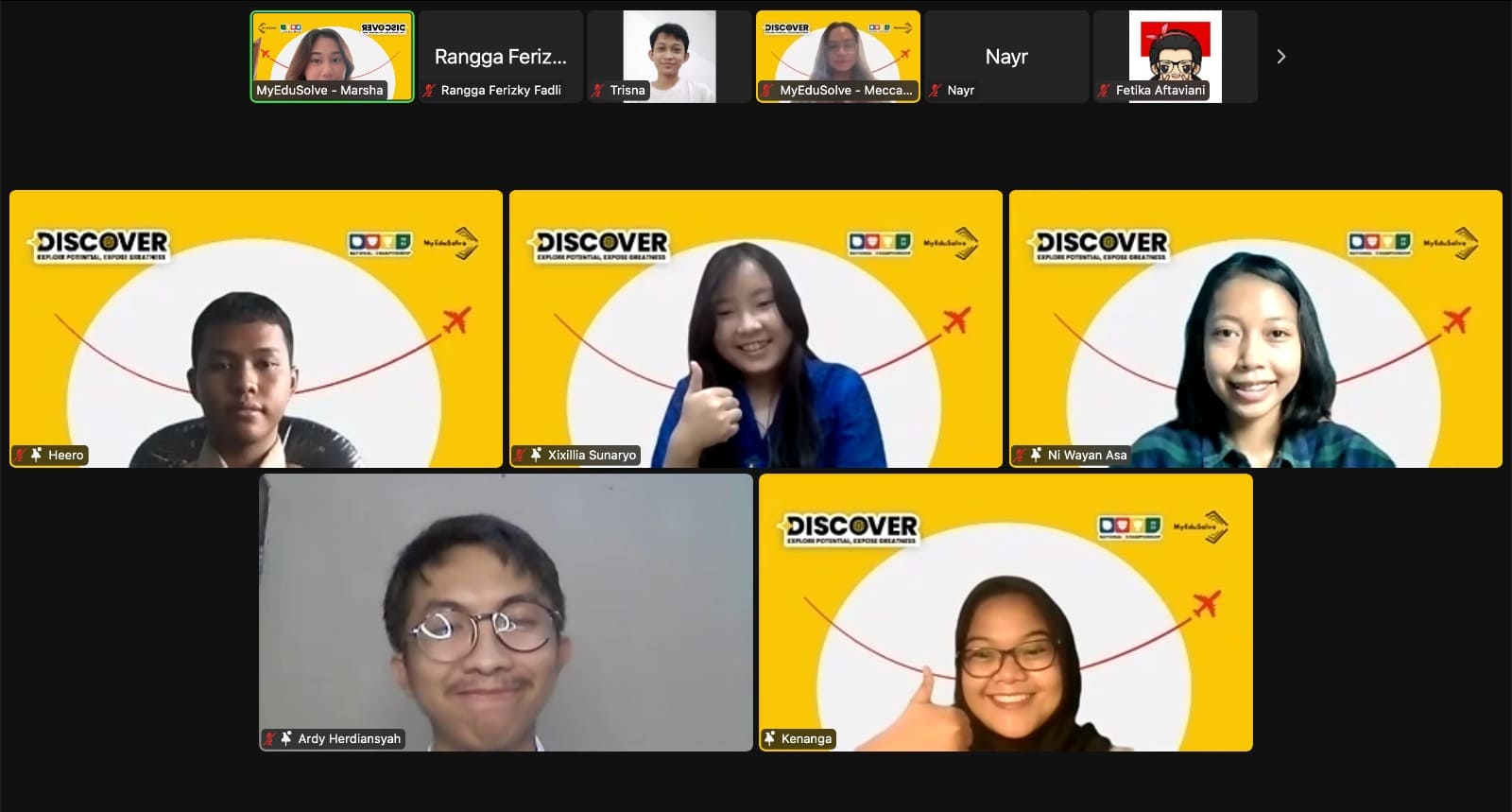The height and width of the screenshot is (812, 1512).
Task: Click the pin icon beside Ardy Herdiansyah's name
Action: click(286, 738)
